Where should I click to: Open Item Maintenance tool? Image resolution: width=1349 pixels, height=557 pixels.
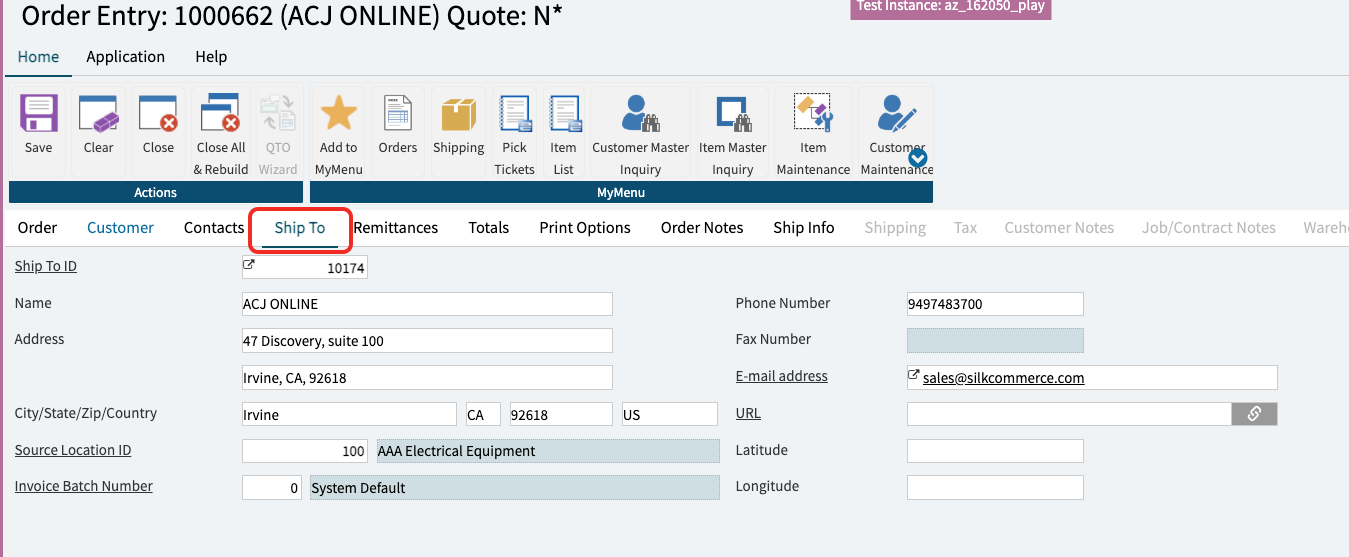[813, 115]
